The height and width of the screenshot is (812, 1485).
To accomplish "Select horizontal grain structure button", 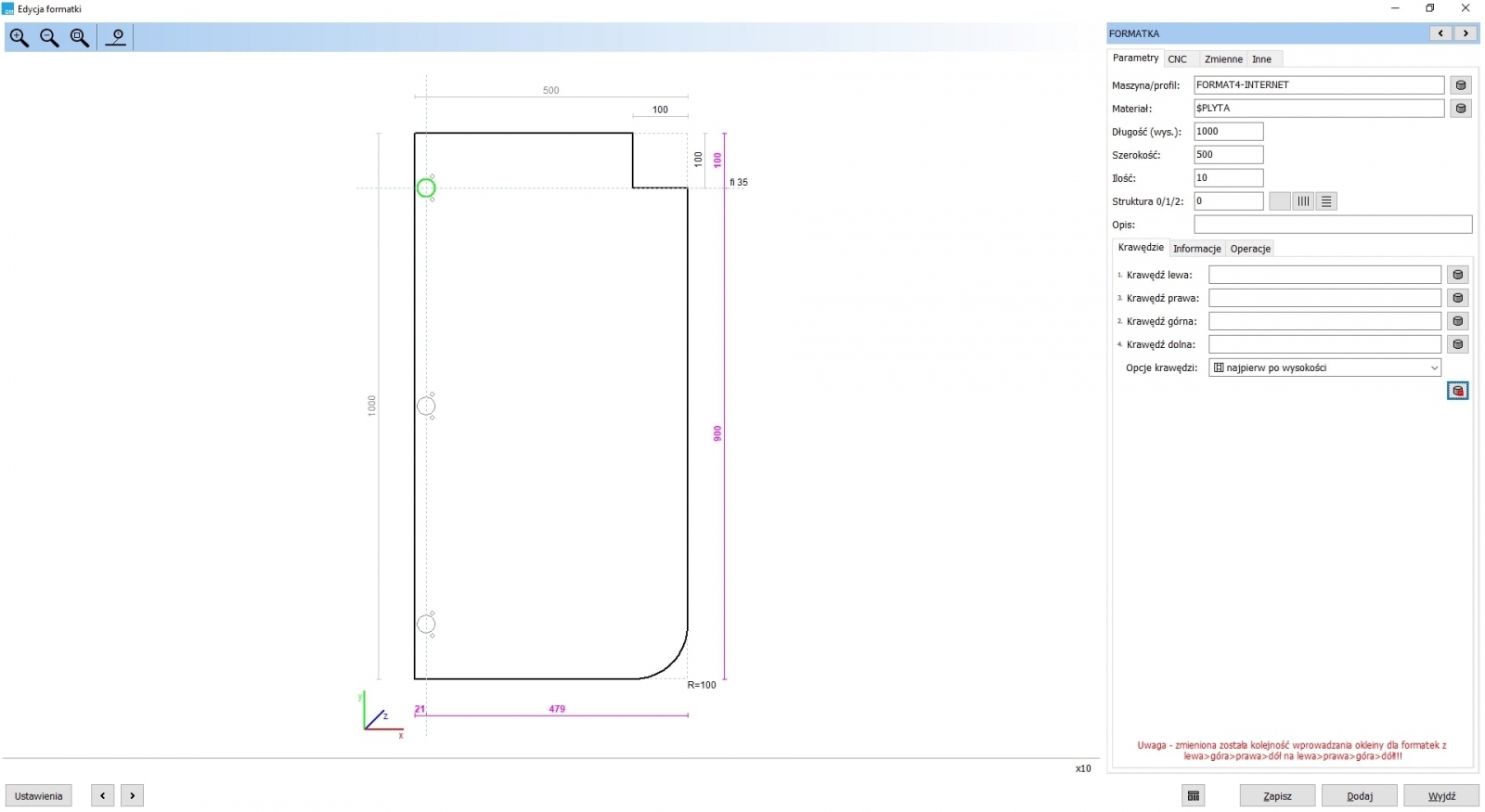I will click(x=1326, y=201).
